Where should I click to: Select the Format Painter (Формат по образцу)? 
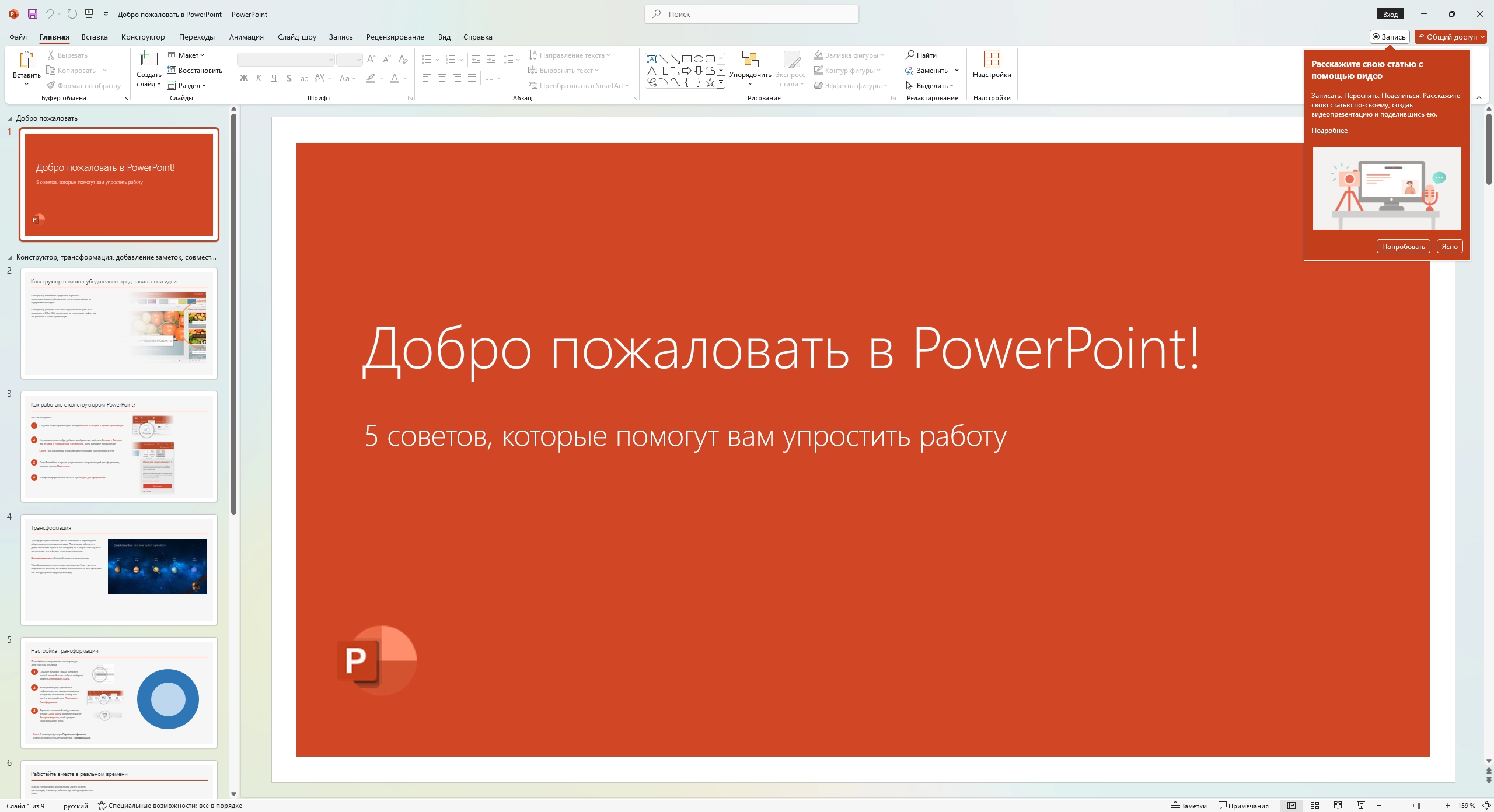[x=83, y=85]
